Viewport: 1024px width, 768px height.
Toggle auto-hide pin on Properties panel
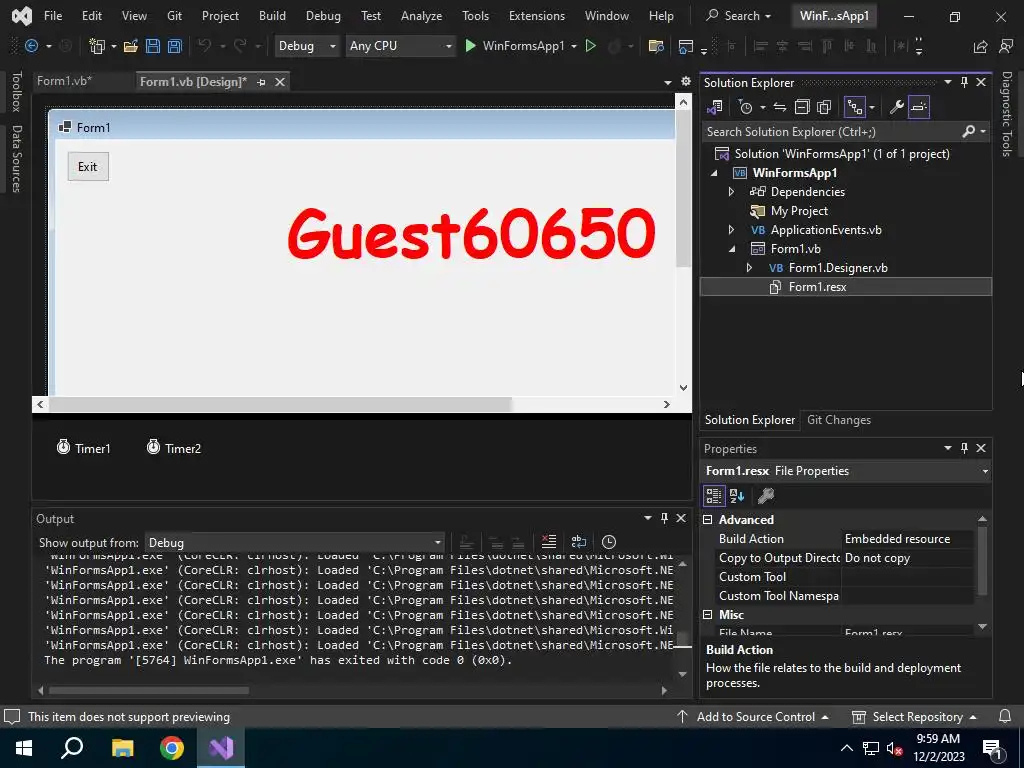coord(965,448)
